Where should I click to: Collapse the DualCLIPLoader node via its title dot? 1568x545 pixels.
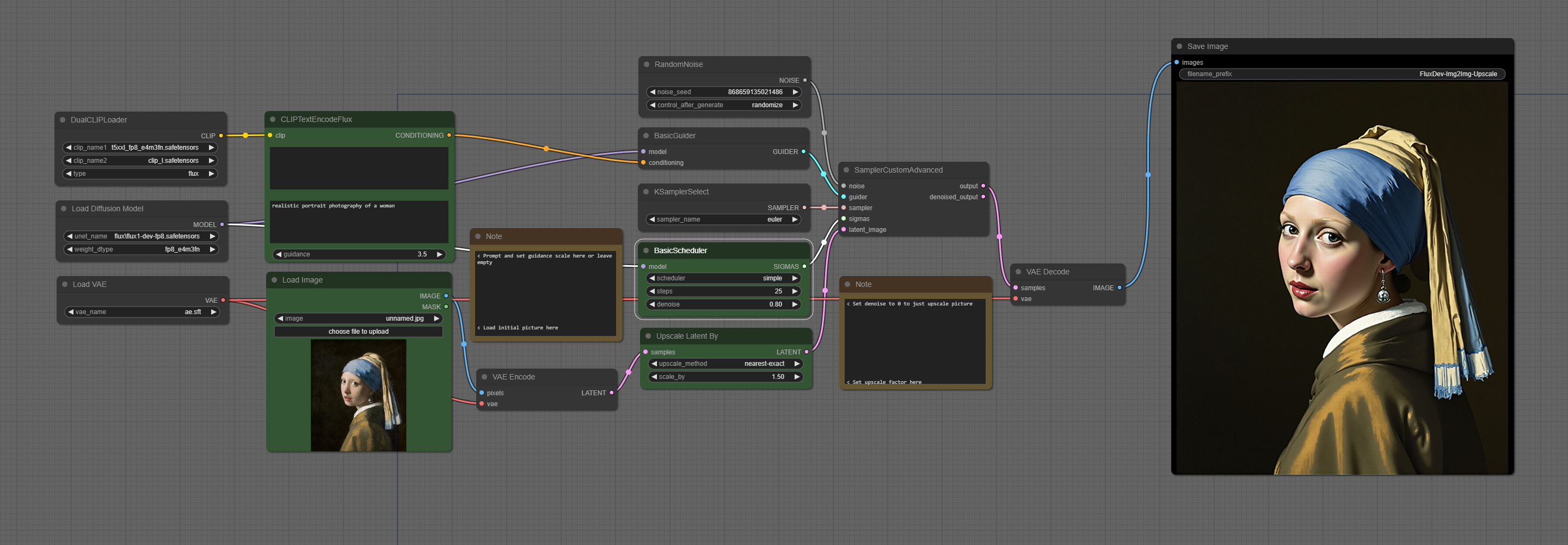(x=63, y=120)
